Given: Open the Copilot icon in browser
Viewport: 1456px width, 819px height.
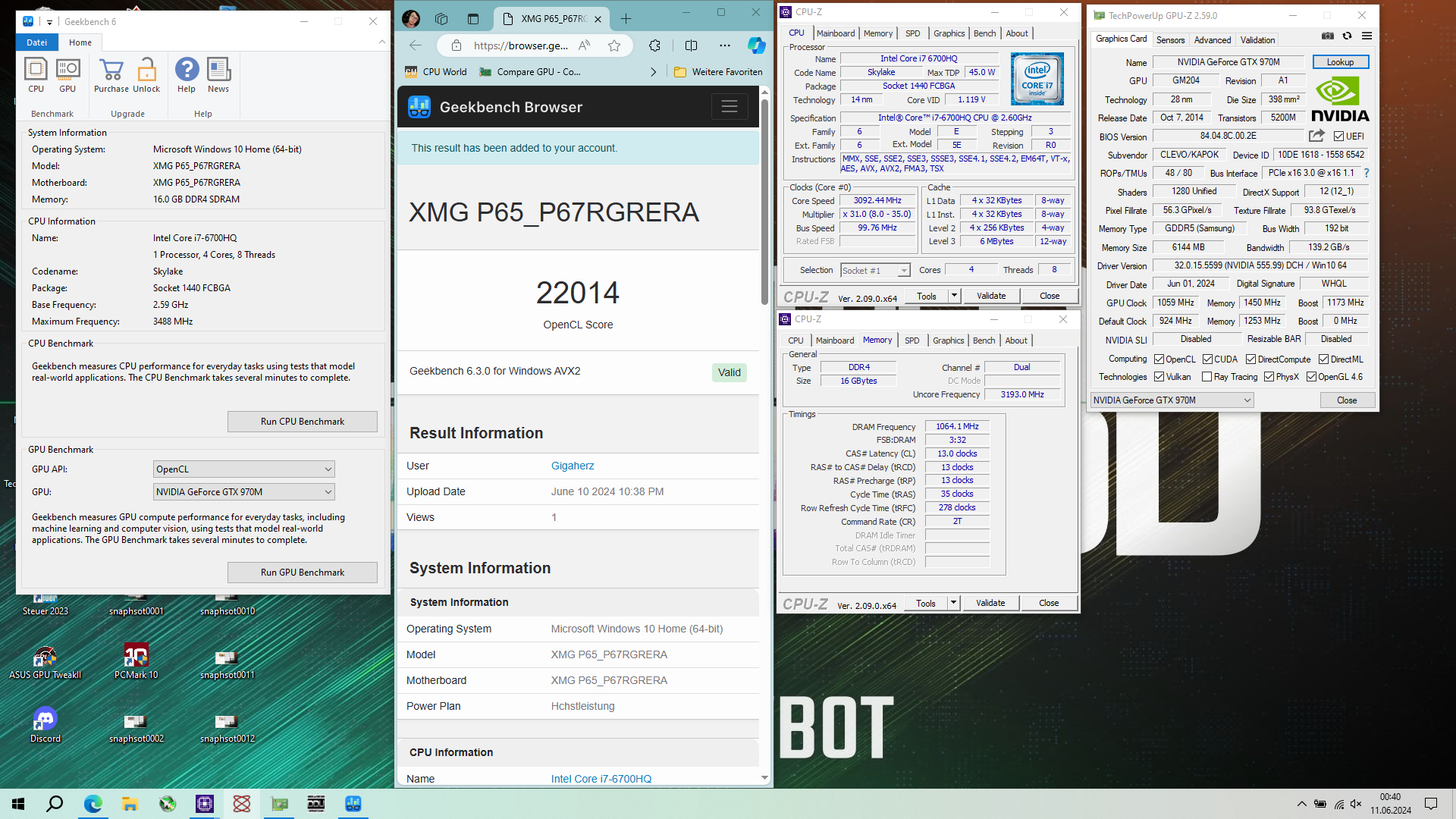Looking at the screenshot, I should [x=756, y=45].
